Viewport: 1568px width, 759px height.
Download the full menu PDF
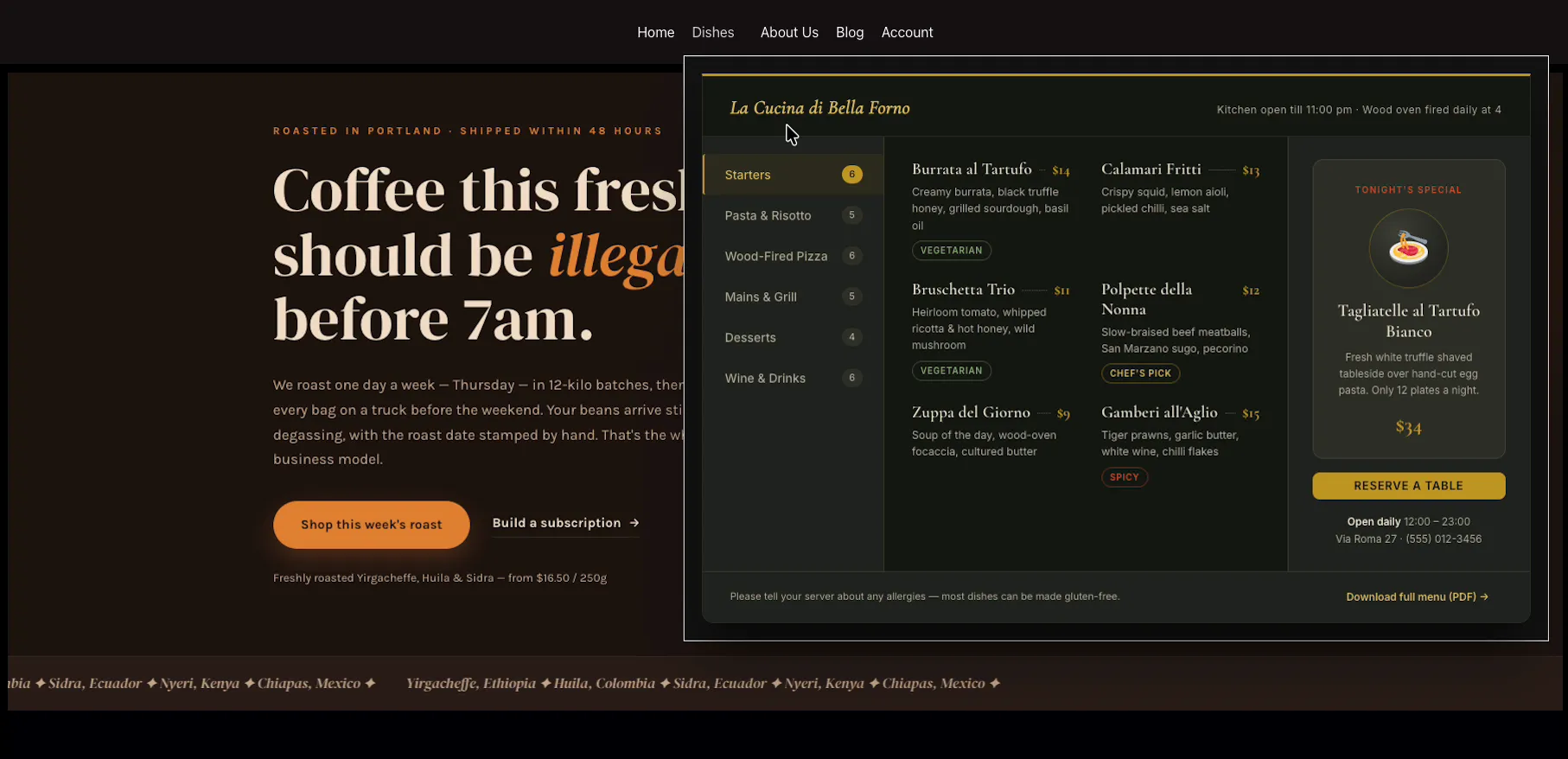pos(1417,596)
